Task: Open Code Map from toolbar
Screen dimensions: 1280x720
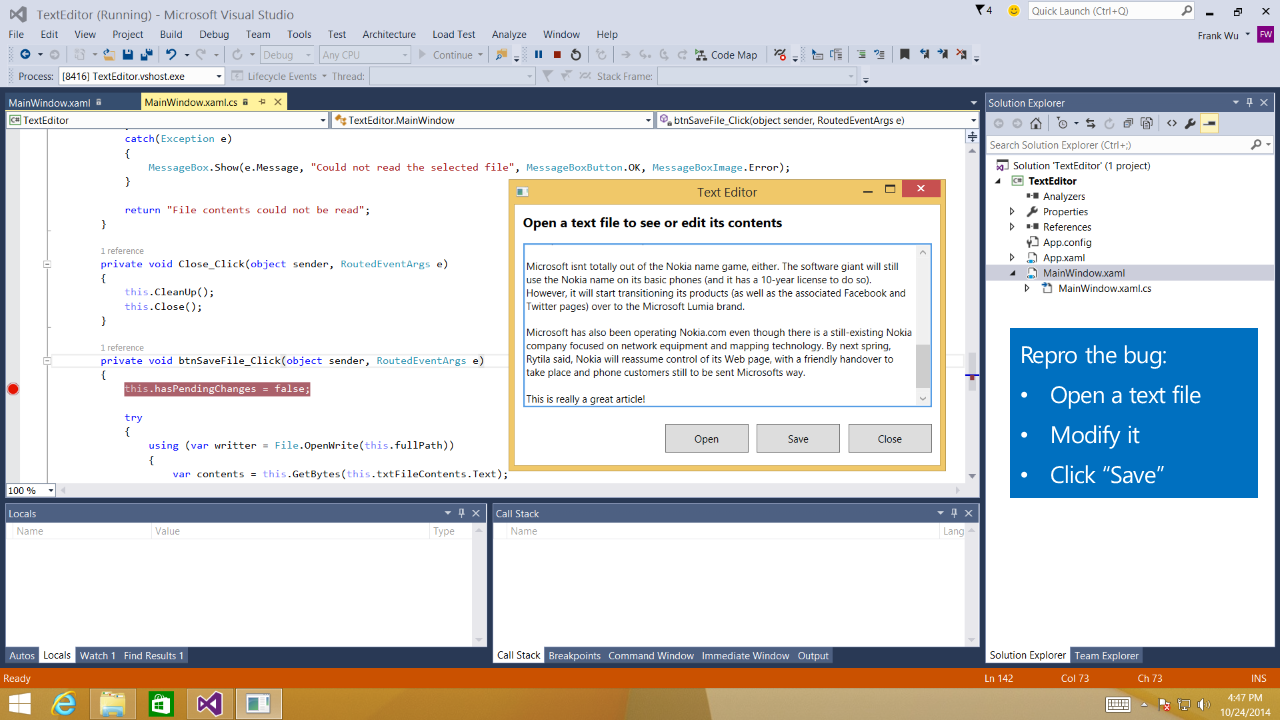Action: click(726, 55)
